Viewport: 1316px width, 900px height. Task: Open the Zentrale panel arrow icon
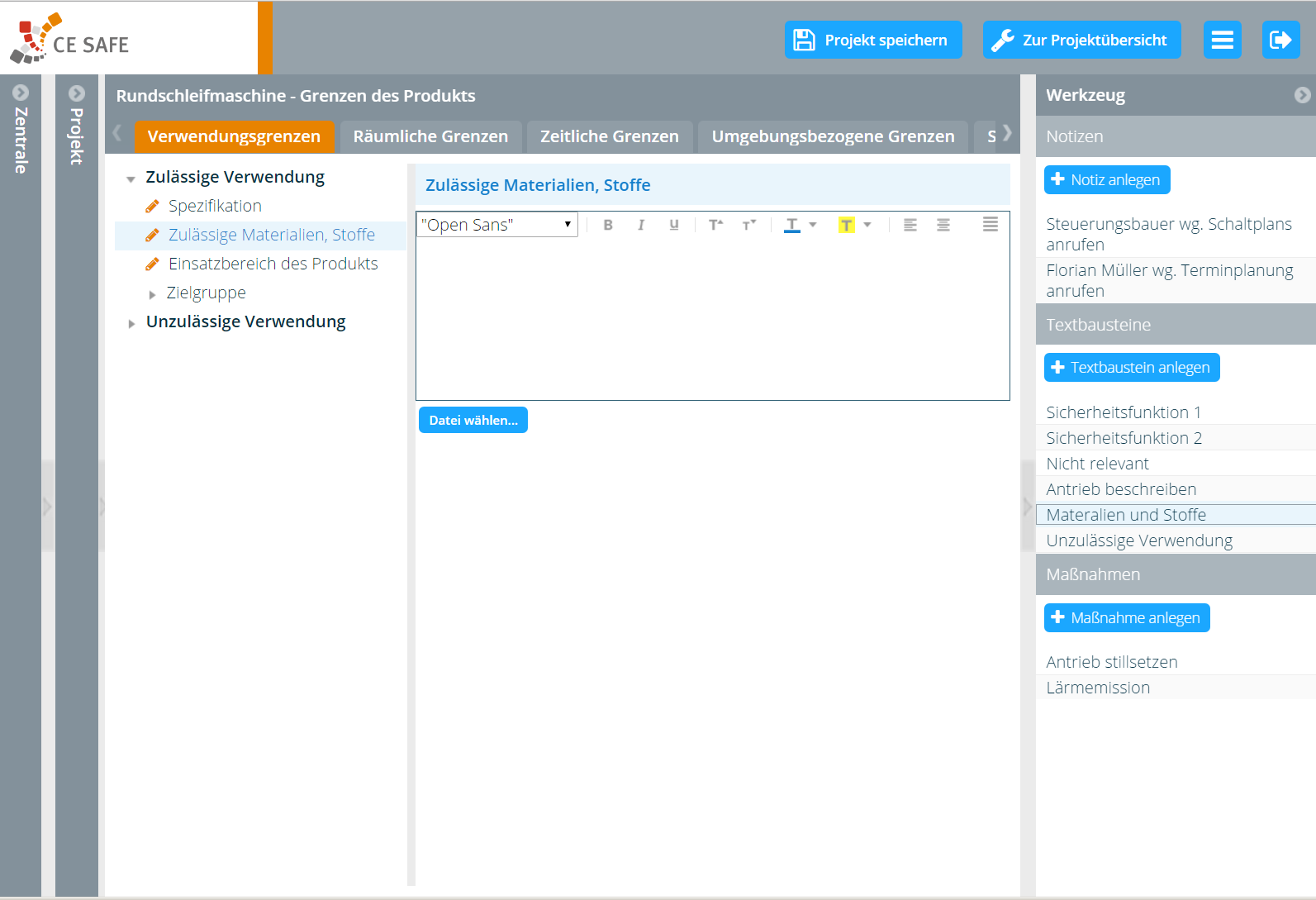21,93
